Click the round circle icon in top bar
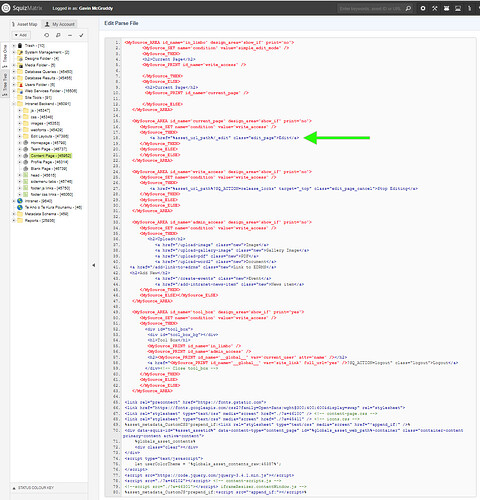Screen dimensions: 480x500 click(423, 8)
